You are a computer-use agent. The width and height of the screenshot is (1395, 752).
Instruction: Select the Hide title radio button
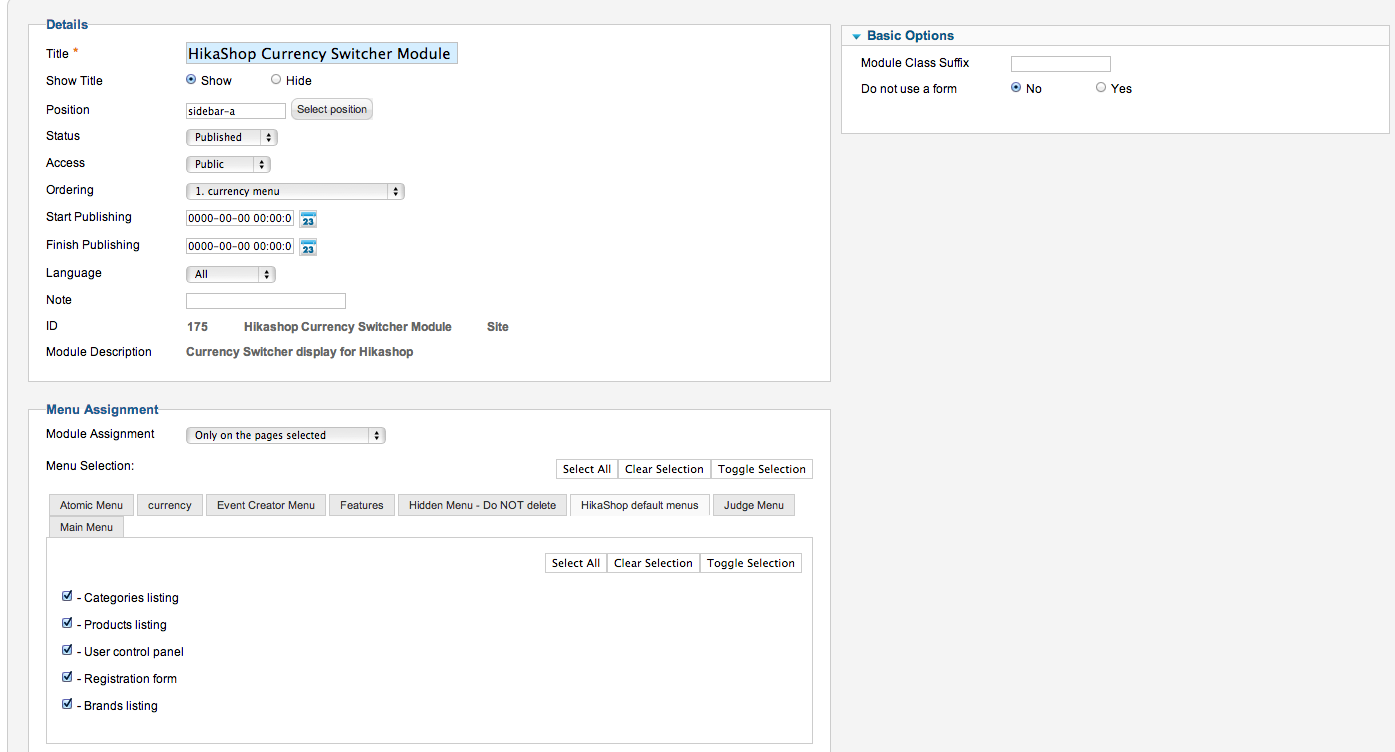point(276,80)
